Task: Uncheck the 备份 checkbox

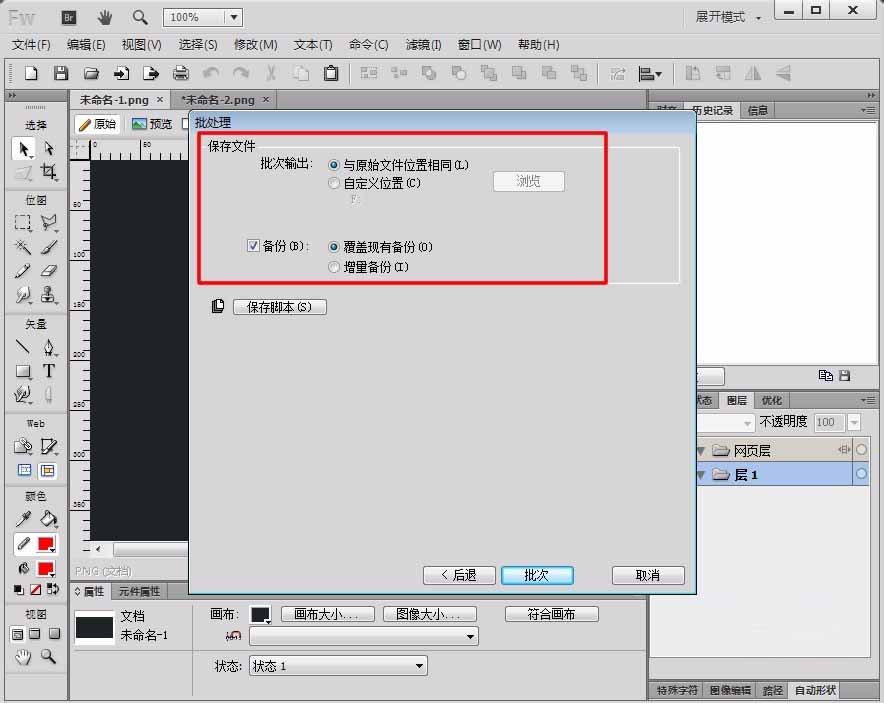Action: tap(253, 246)
